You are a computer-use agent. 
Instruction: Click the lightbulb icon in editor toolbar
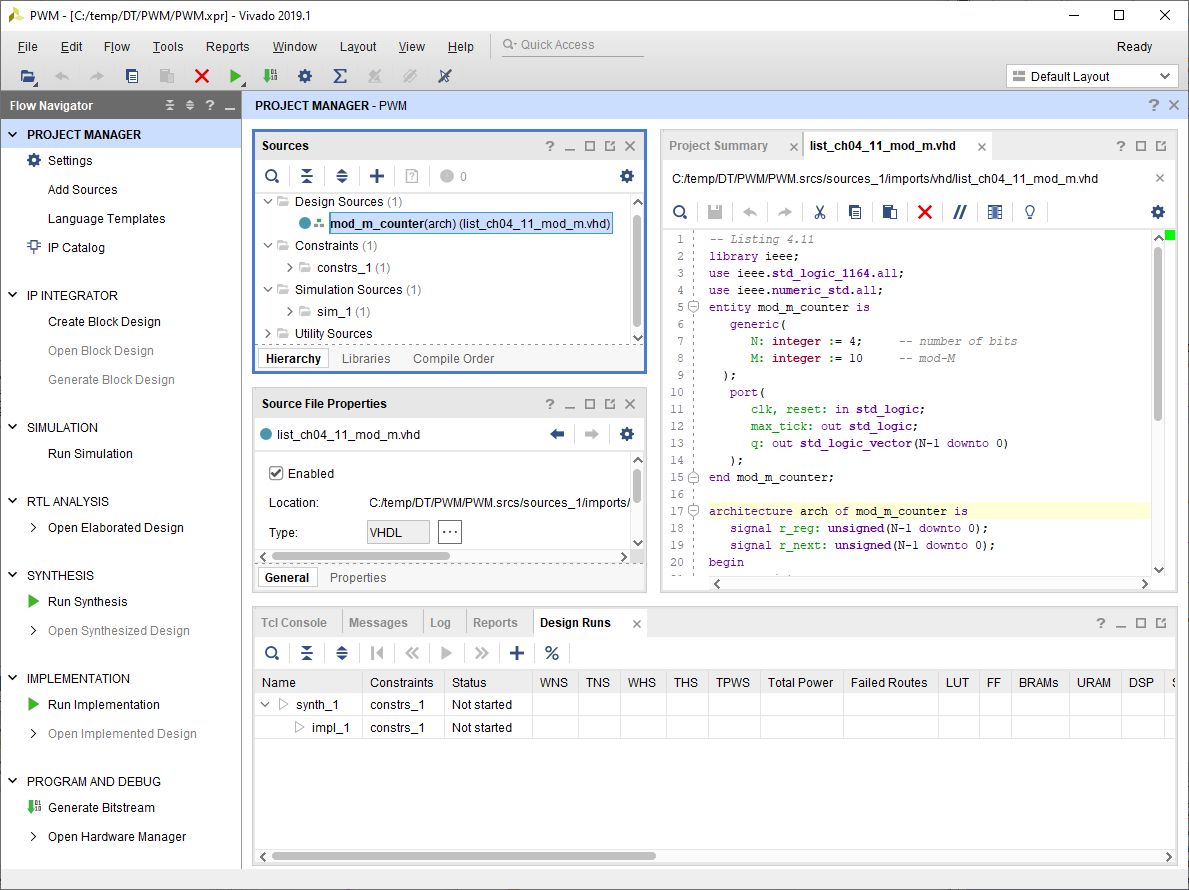(1029, 212)
